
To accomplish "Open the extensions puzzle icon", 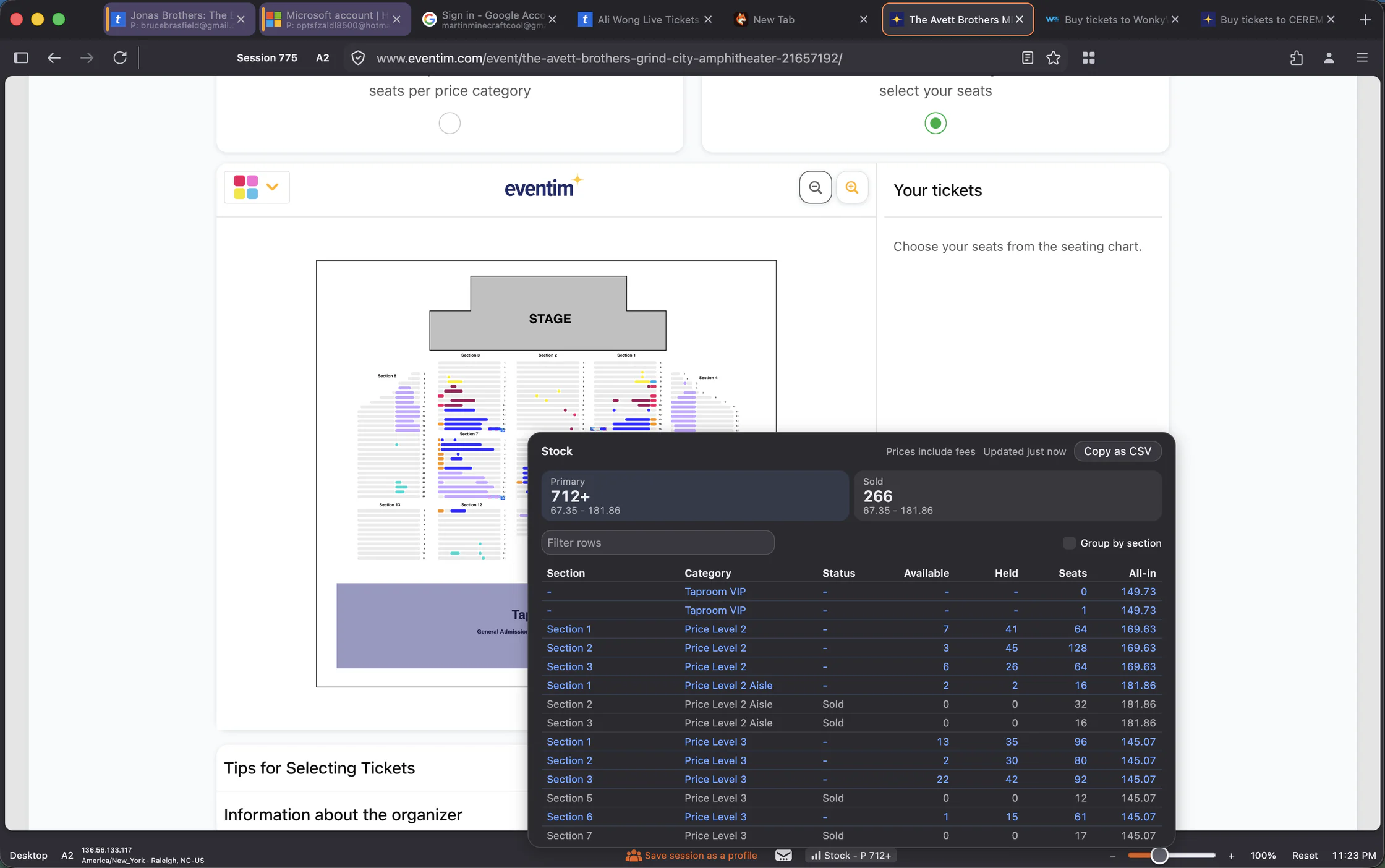I will [1297, 58].
